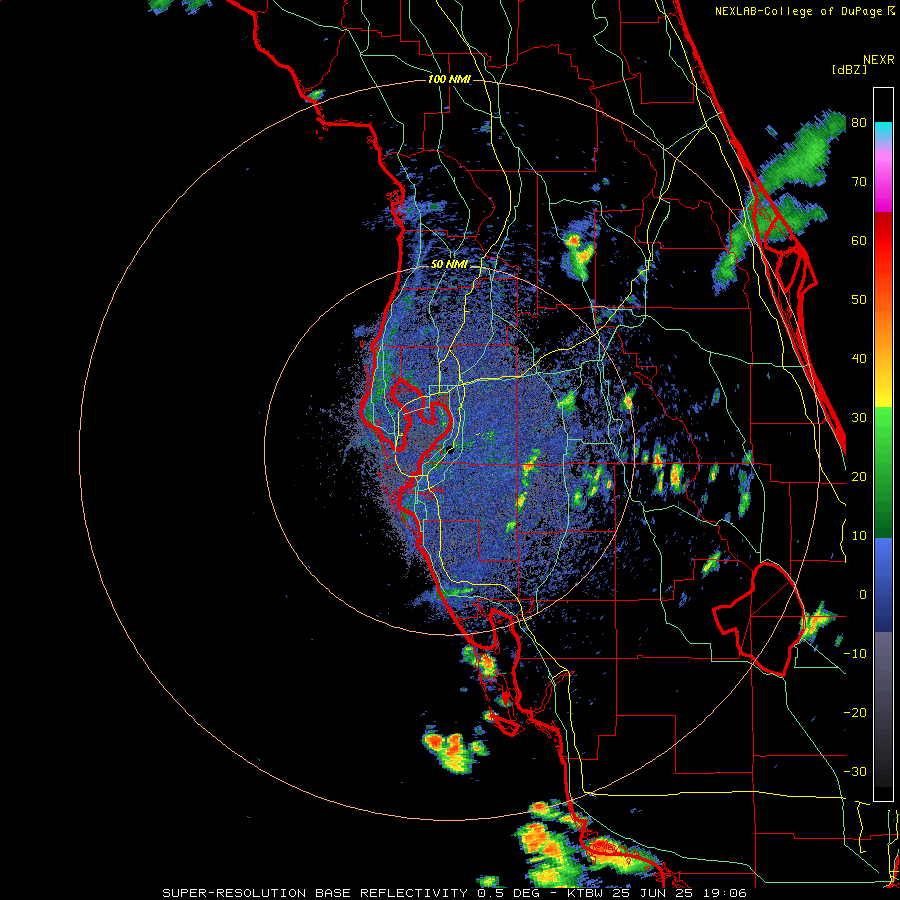
Task: Click the 100 NMI range ring label
Action: point(449,79)
